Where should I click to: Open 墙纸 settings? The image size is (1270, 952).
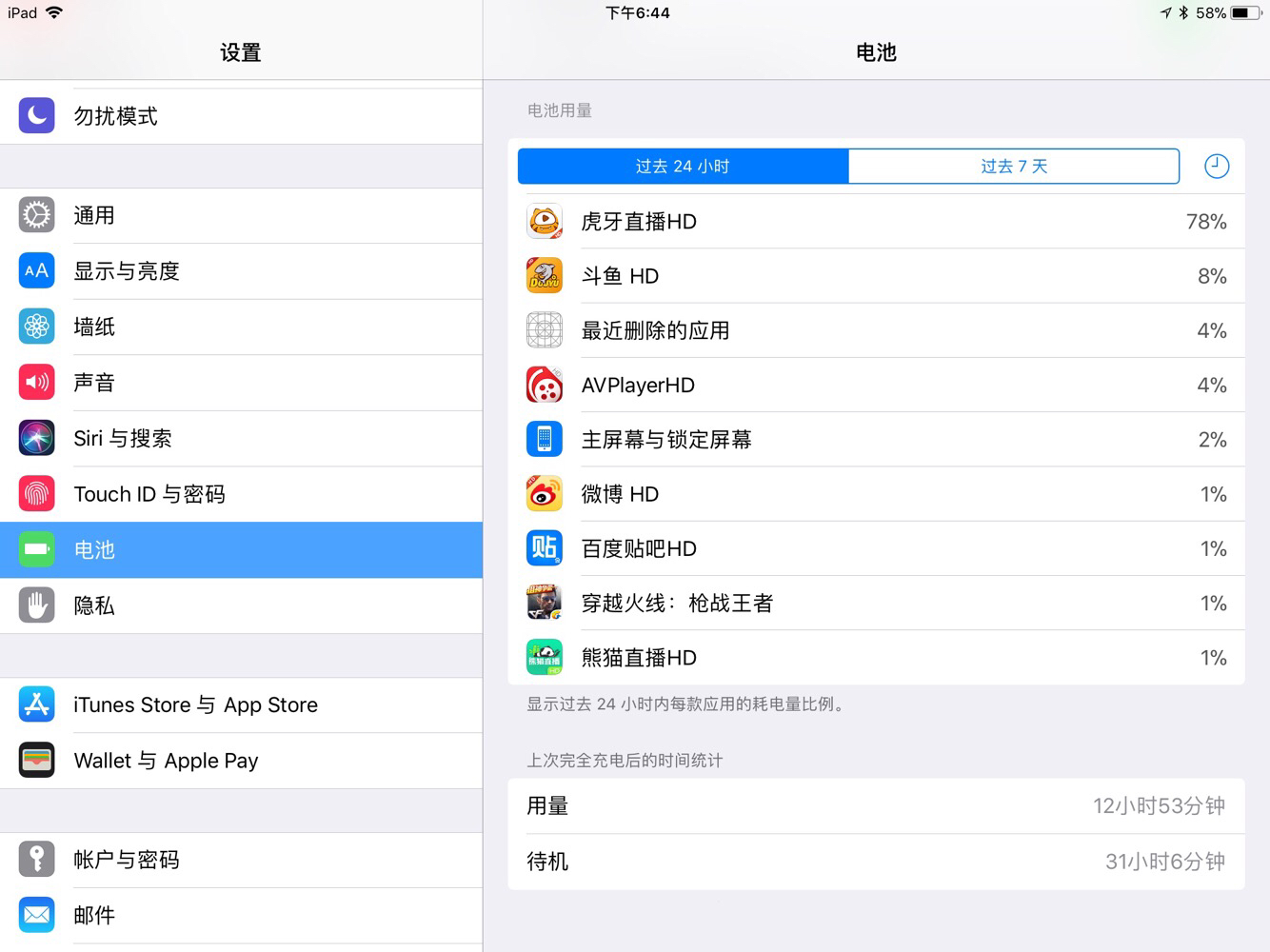(241, 327)
